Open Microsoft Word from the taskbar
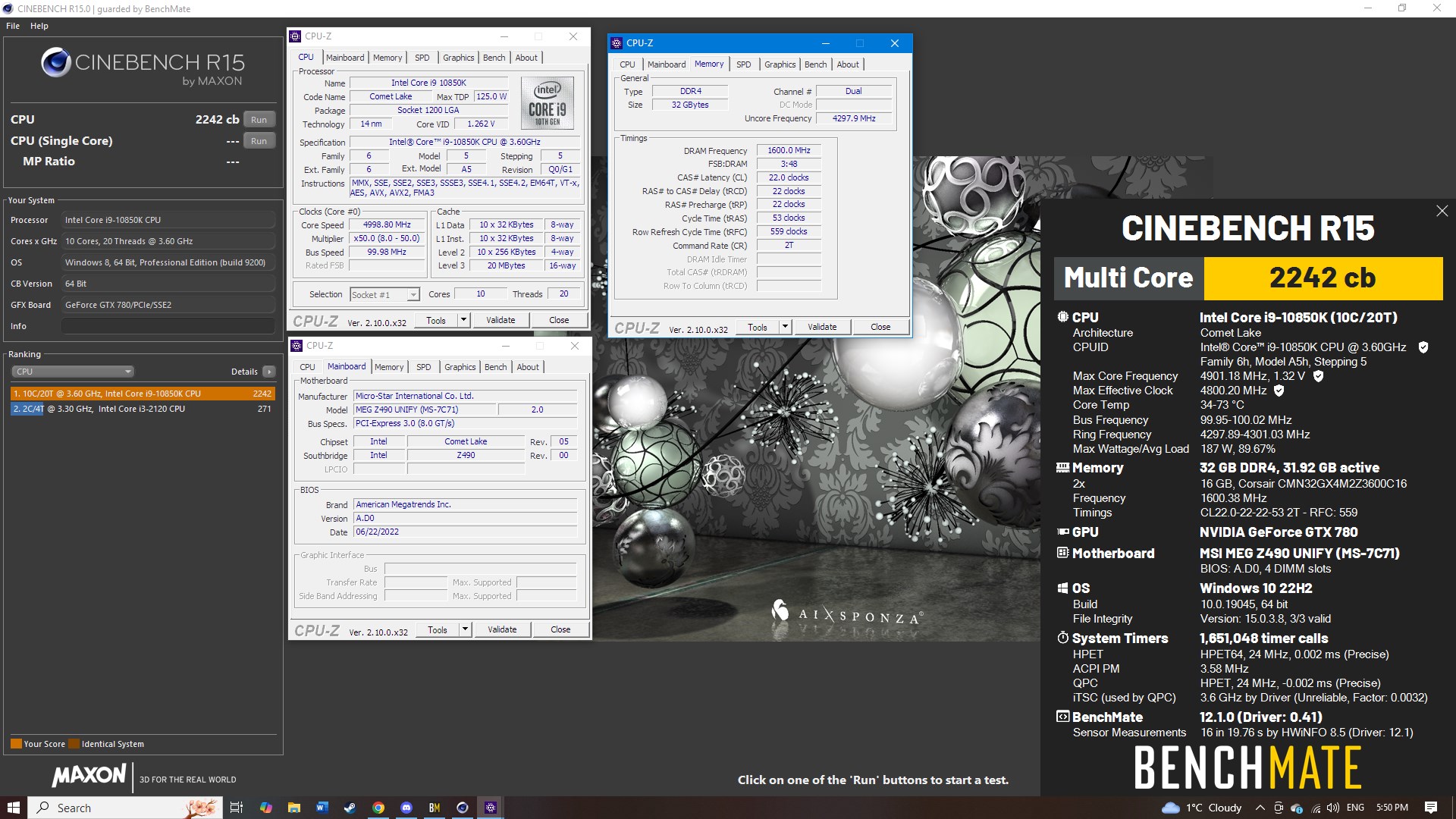The height and width of the screenshot is (819, 1456). tap(322, 808)
